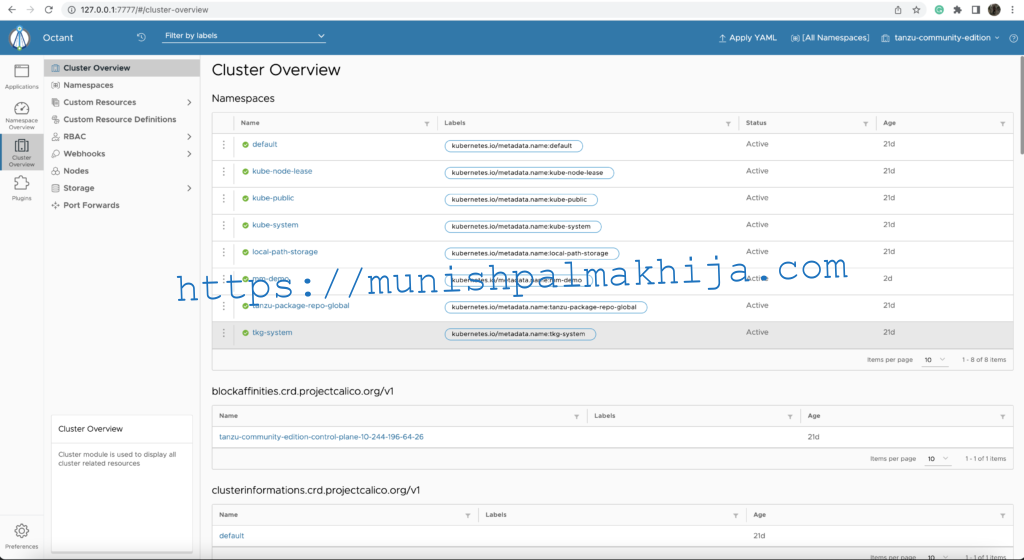The height and width of the screenshot is (560, 1024).
Task: Bookmark page with the star icon
Action: tap(916, 10)
